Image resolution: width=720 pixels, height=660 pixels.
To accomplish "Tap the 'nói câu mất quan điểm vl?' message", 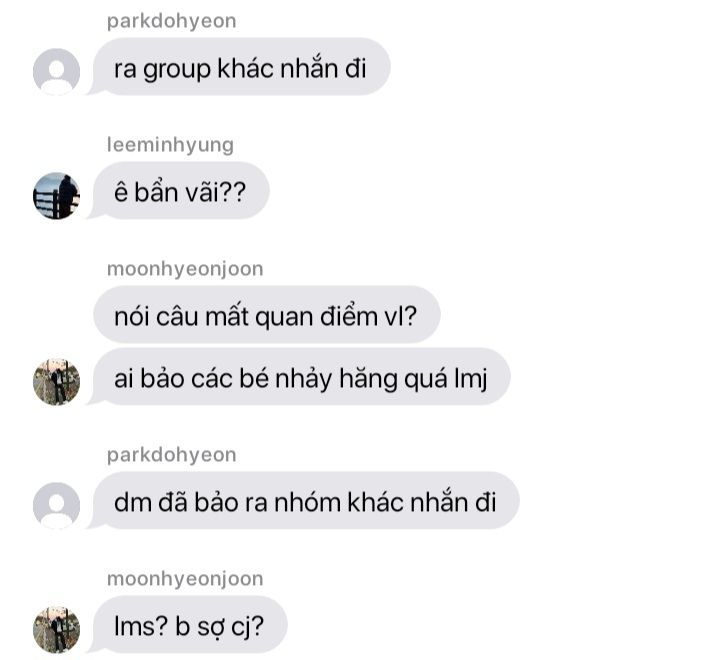I will coord(267,315).
